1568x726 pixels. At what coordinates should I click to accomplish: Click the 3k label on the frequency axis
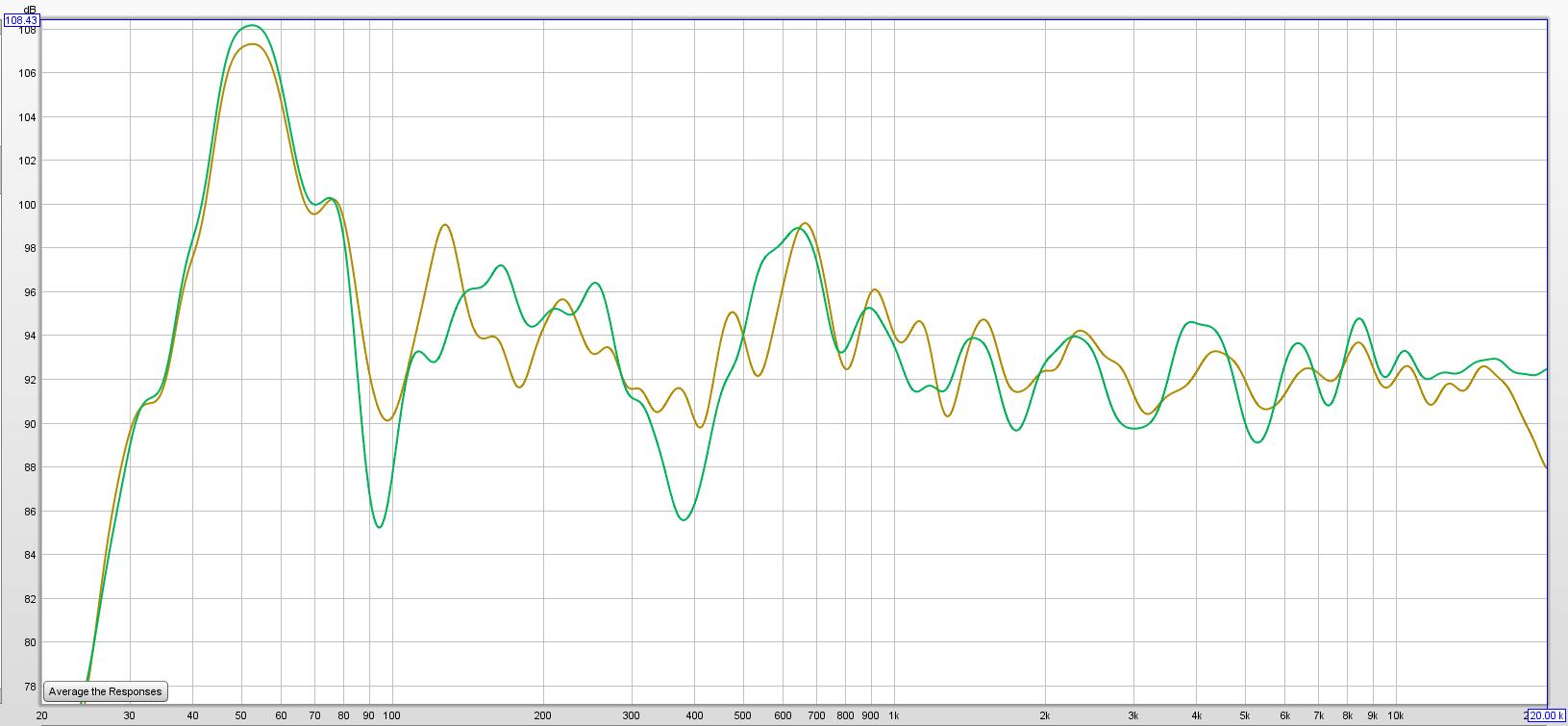point(1133,715)
